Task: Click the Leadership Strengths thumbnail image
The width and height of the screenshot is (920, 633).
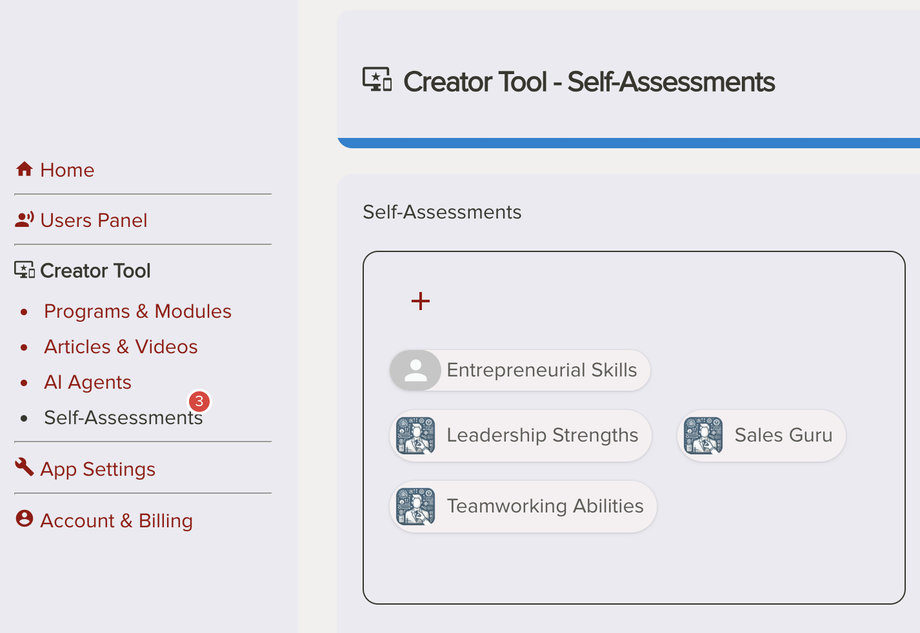Action: pyautogui.click(x=415, y=436)
